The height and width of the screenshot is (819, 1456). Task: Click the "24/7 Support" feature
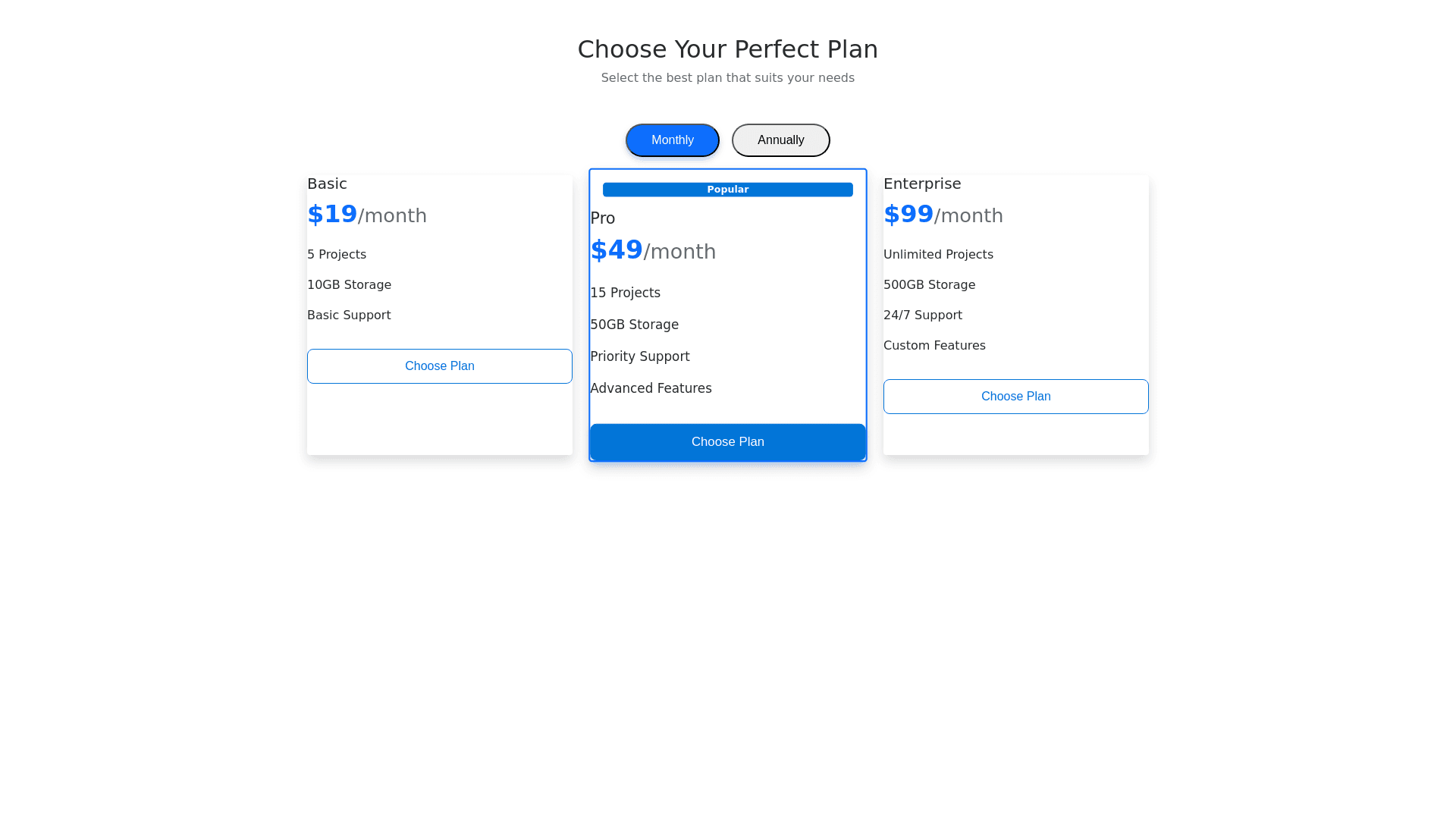point(922,315)
